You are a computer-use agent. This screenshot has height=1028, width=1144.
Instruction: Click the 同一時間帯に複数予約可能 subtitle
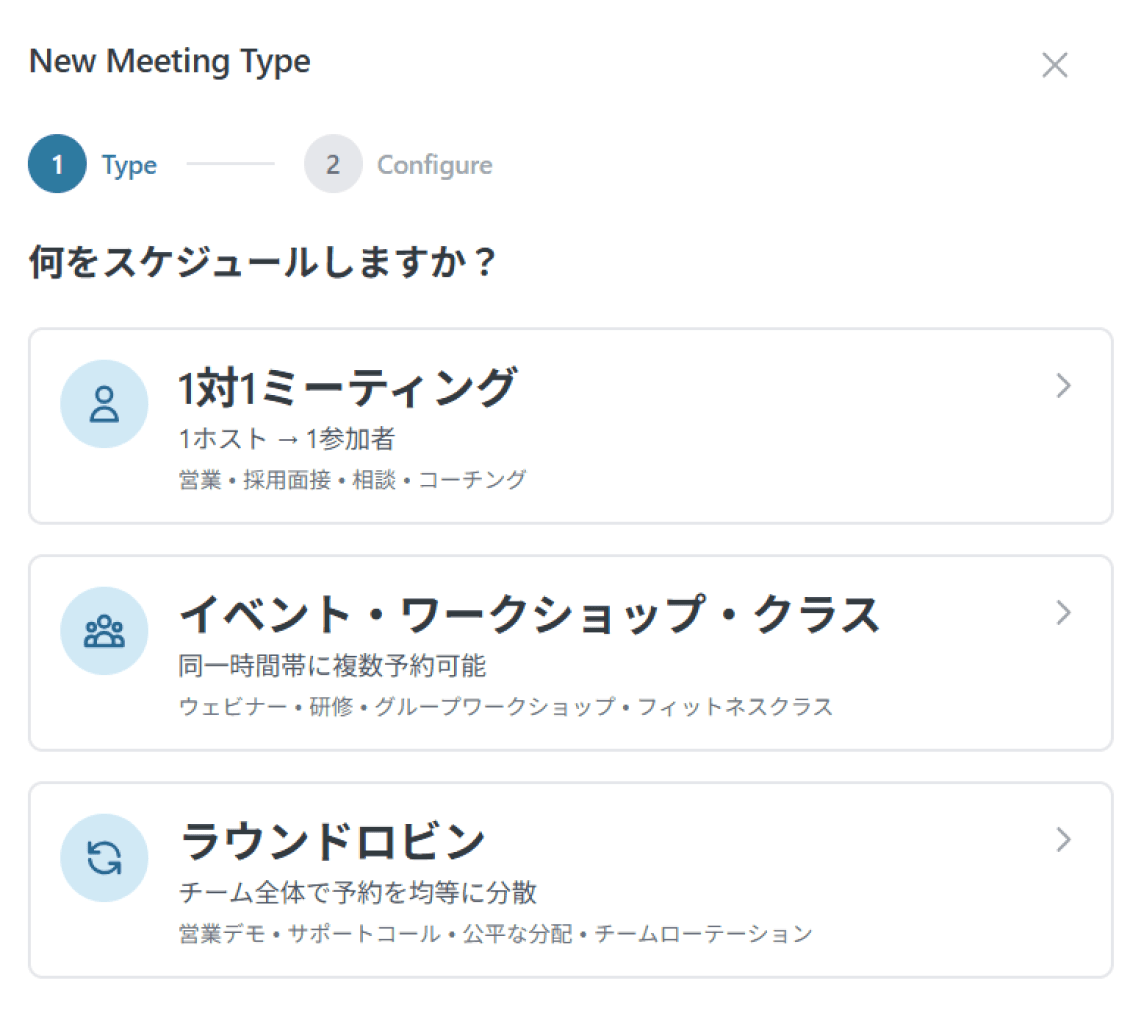(332, 666)
